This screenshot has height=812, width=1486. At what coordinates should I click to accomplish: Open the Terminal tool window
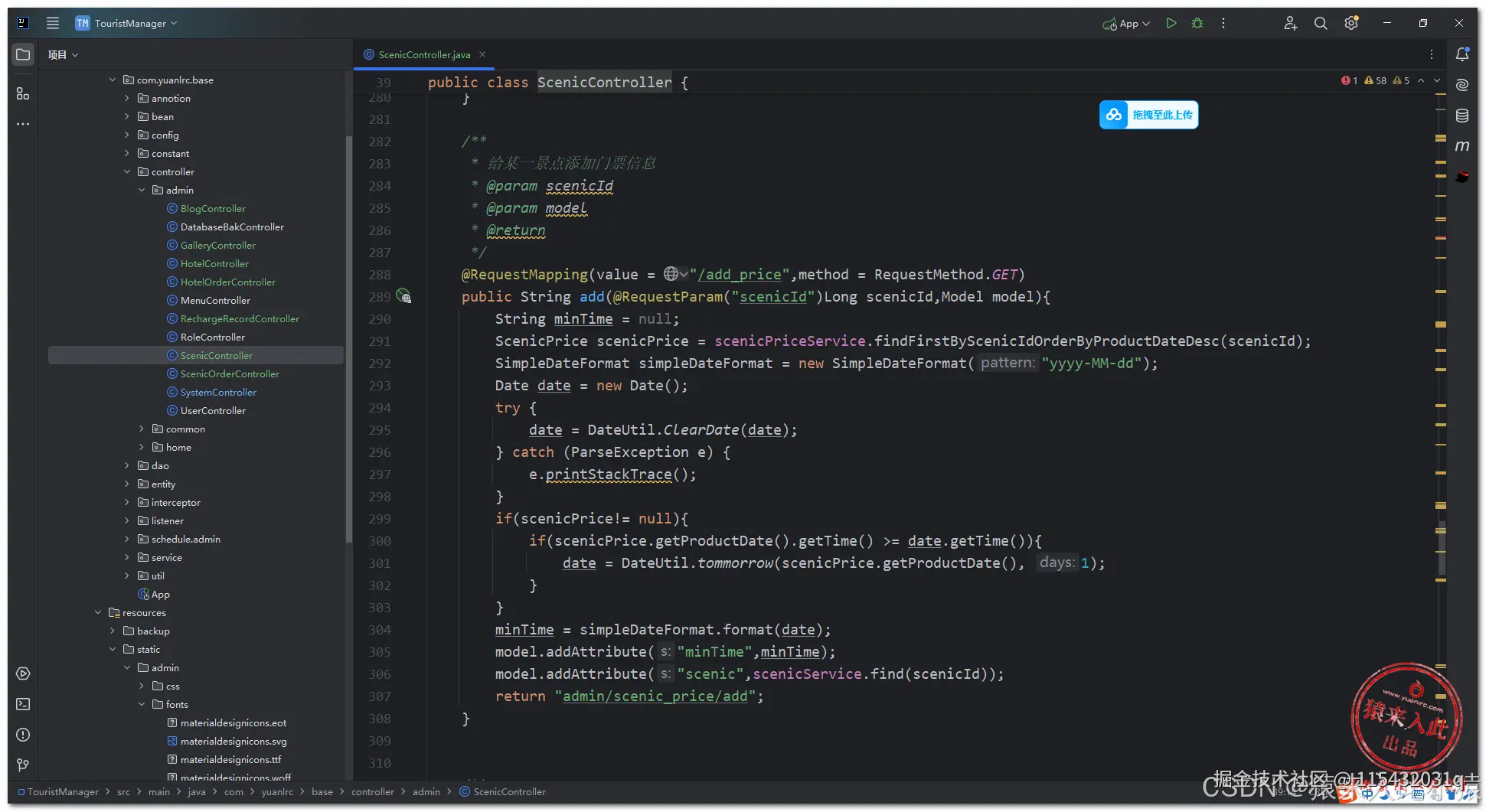pos(23,704)
